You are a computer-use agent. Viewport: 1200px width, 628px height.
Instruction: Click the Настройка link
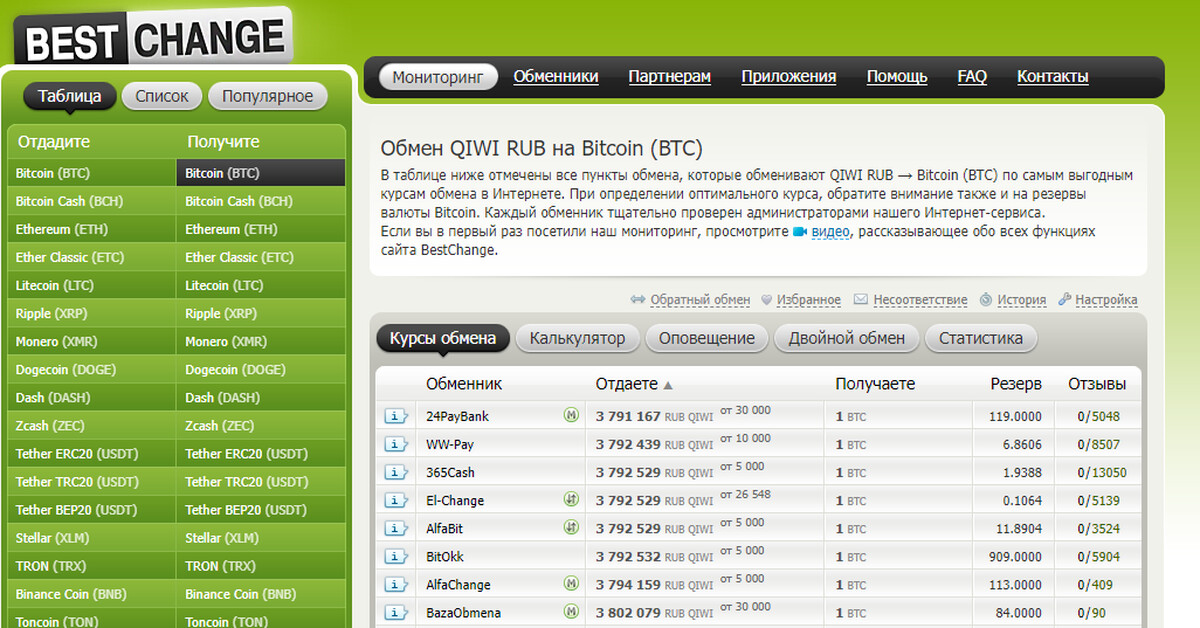coord(1106,300)
